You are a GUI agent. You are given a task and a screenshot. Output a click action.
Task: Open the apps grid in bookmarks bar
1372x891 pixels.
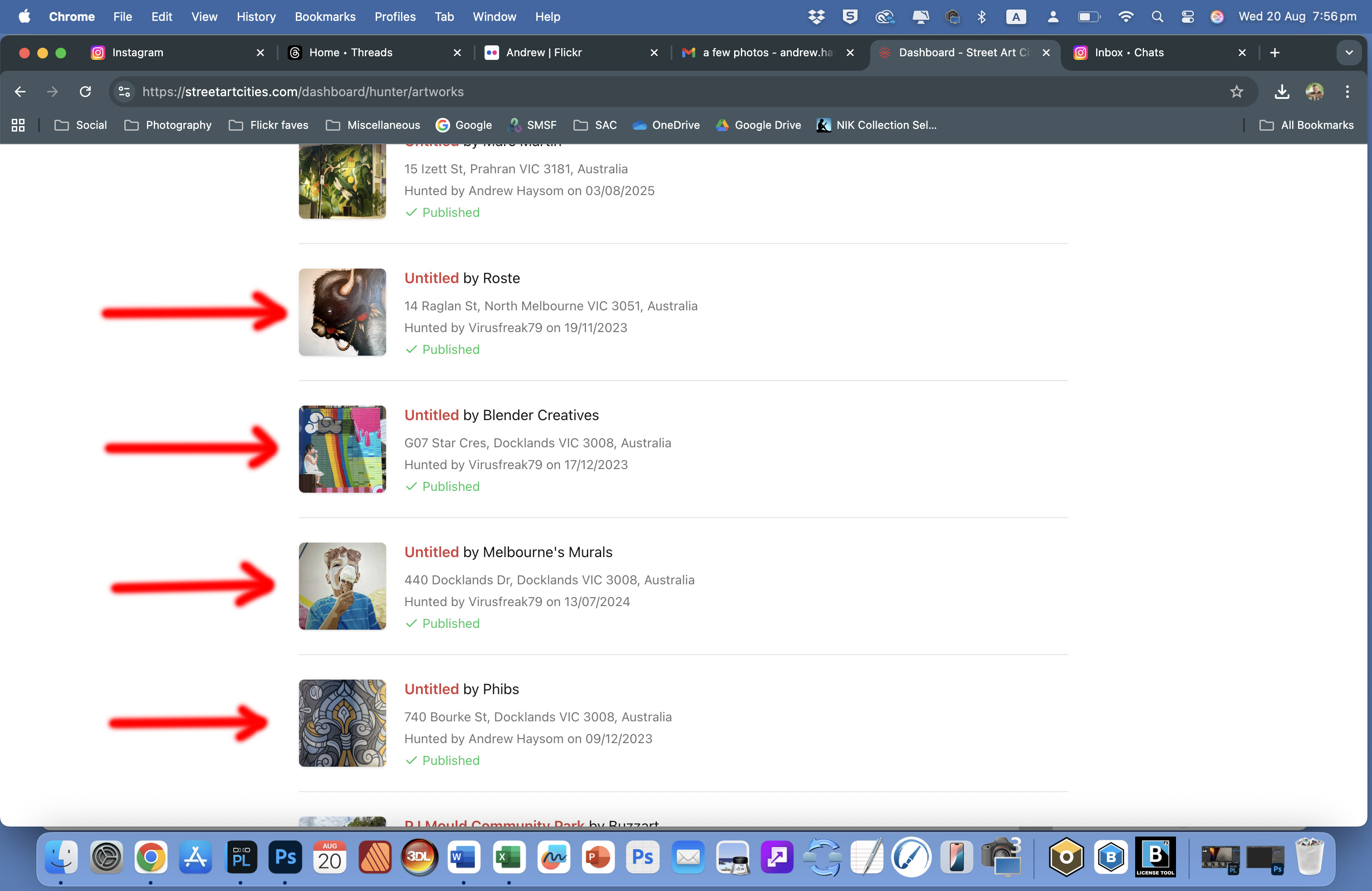(18, 125)
